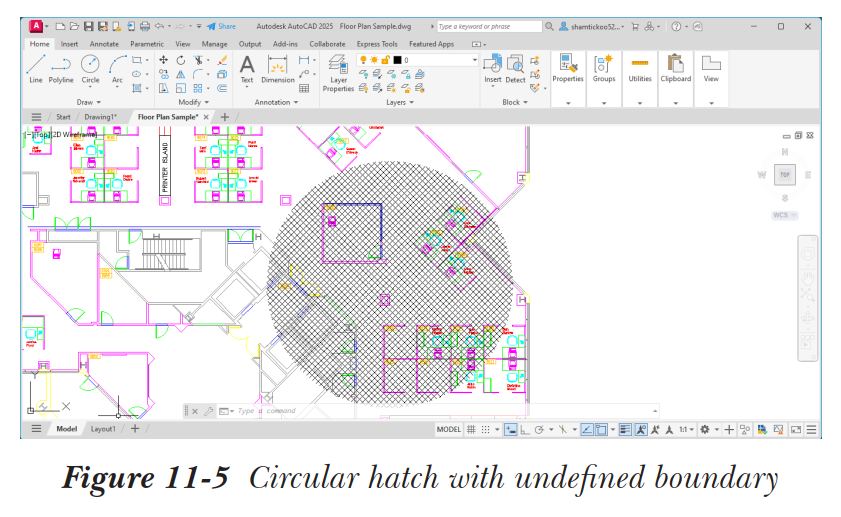
Task: Switch to the Layout1 tab
Action: coord(102,429)
